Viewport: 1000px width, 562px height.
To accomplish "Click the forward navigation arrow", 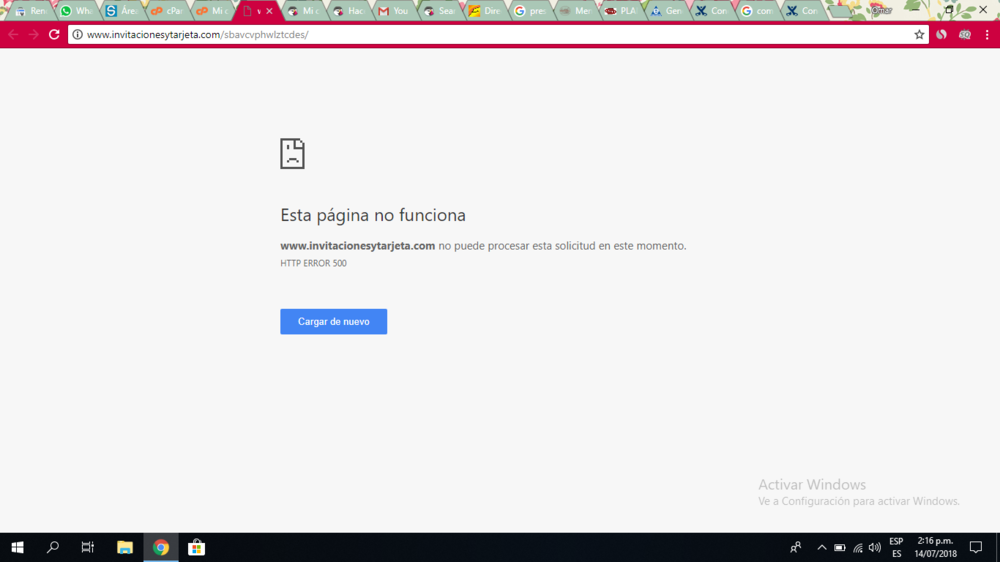I will (x=33, y=34).
